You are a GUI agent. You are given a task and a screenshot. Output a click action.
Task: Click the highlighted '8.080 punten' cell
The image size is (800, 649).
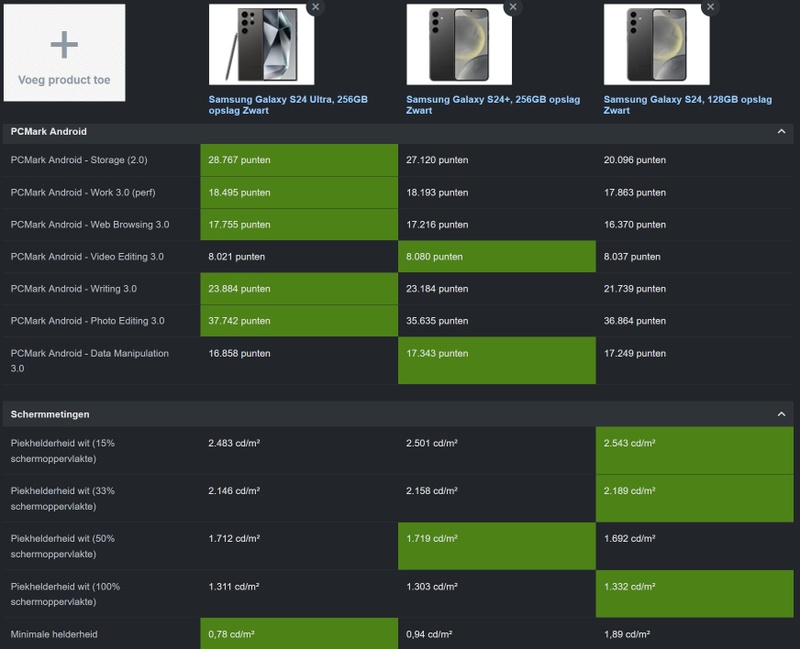point(497,257)
